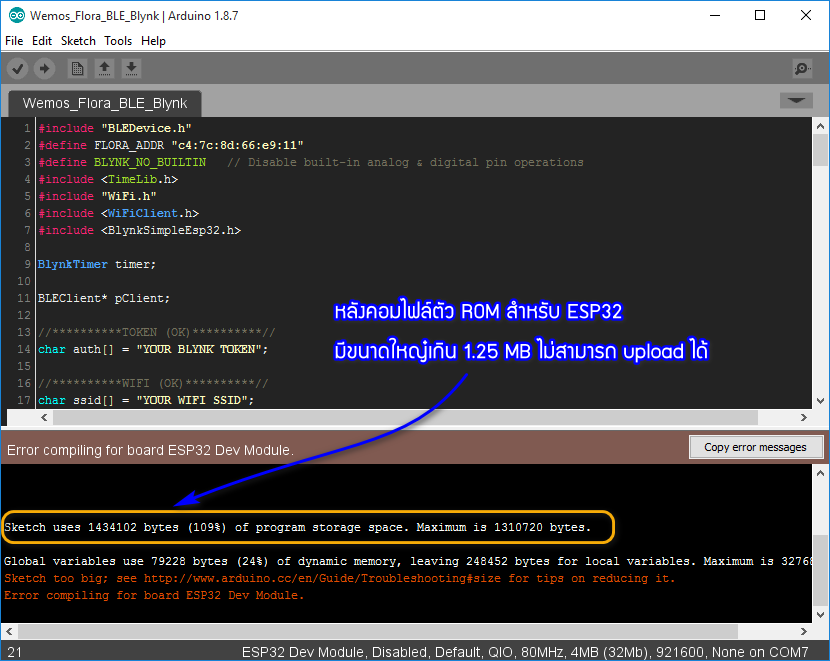Open the Serial Monitor magnifier icon
The height and width of the screenshot is (661, 830).
[802, 68]
